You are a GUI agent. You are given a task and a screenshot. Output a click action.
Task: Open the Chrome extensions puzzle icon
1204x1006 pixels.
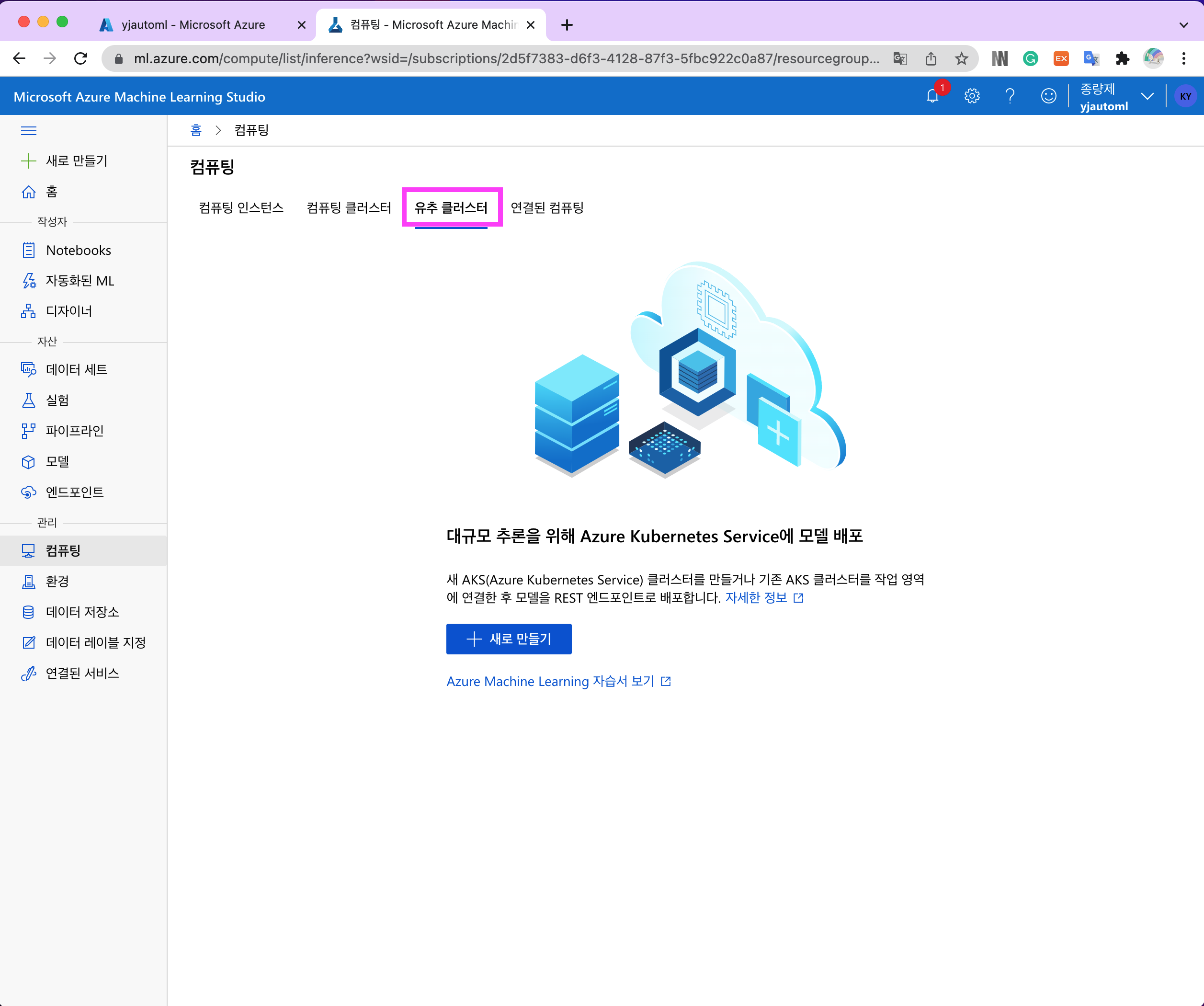pos(1122,58)
